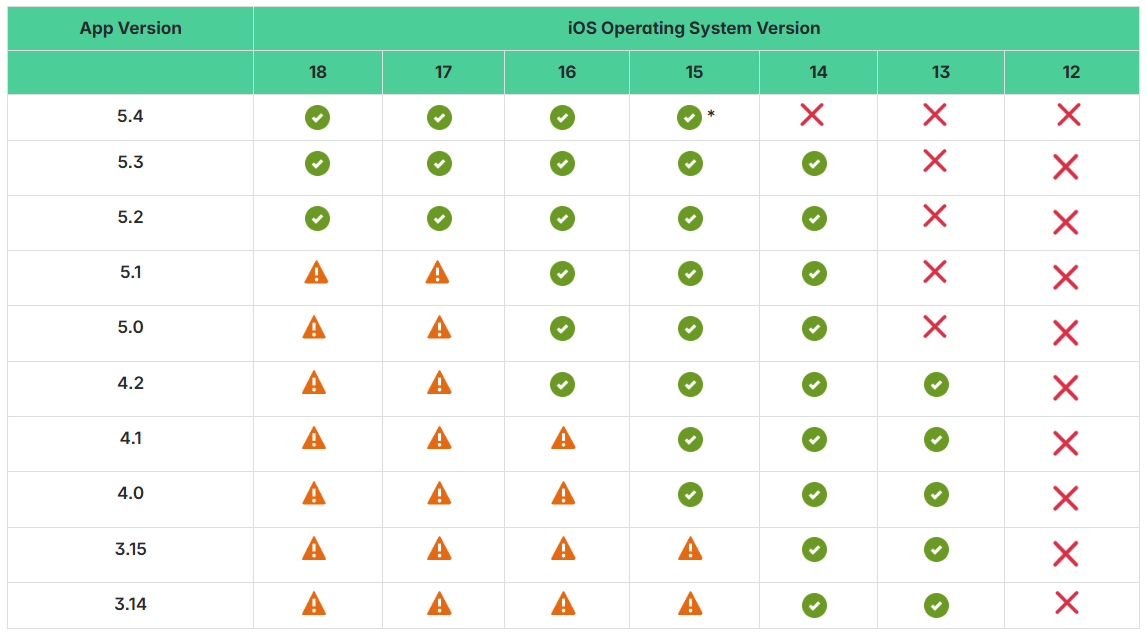The height and width of the screenshot is (633, 1146).
Task: Click the red X for 5.4 on iOS 14
Action: click(x=812, y=115)
